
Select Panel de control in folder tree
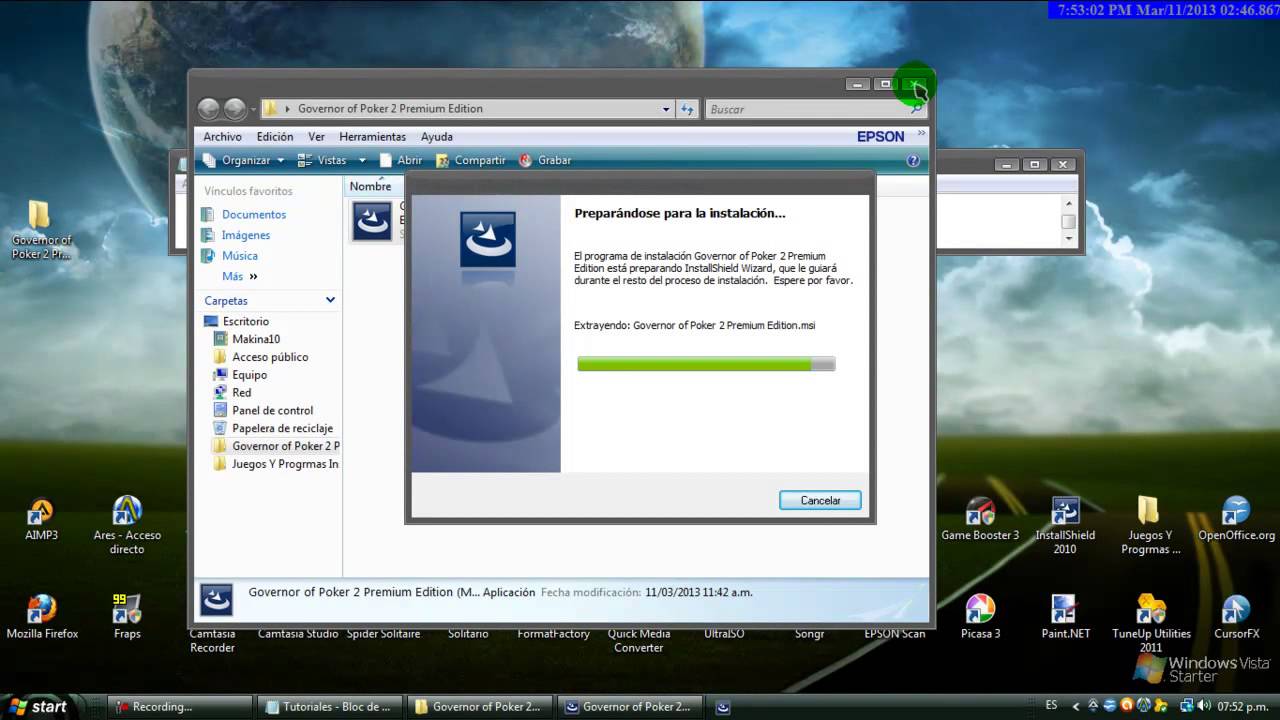coord(272,410)
